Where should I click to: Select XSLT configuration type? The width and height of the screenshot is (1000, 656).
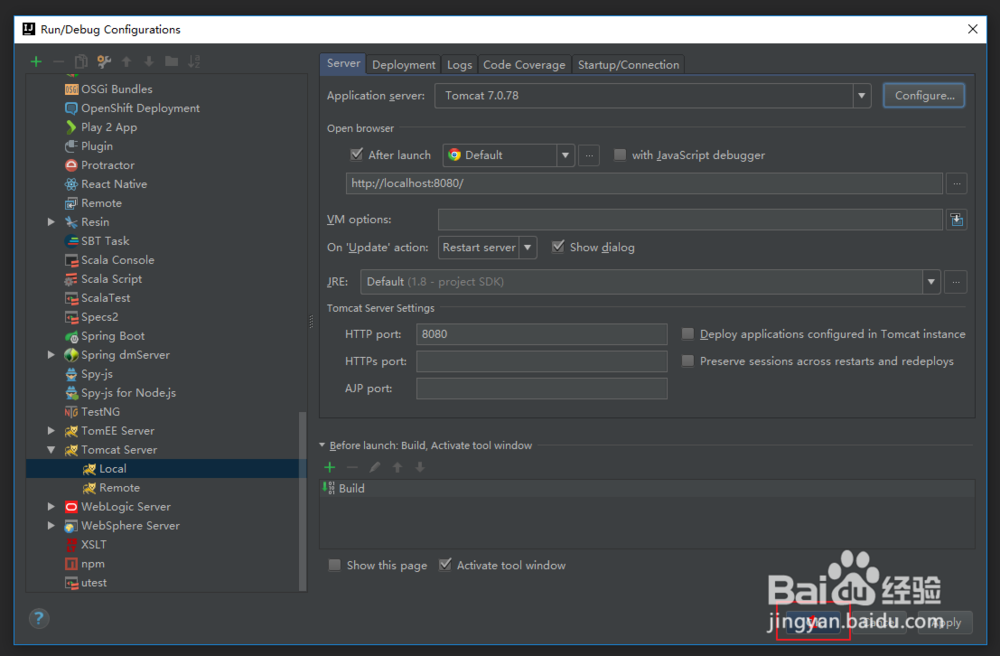tap(85, 544)
